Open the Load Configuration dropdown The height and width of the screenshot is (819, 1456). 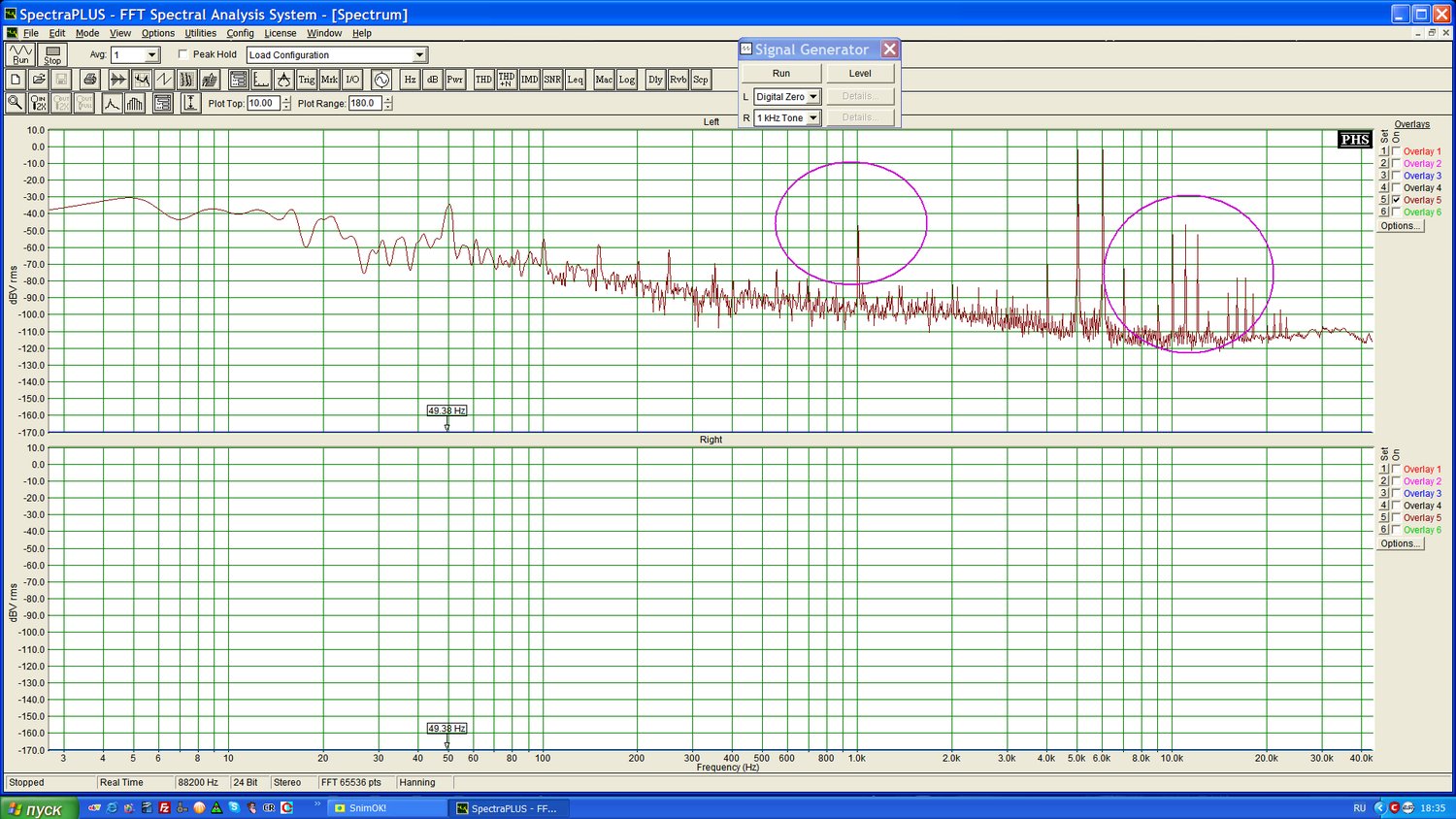[419, 55]
